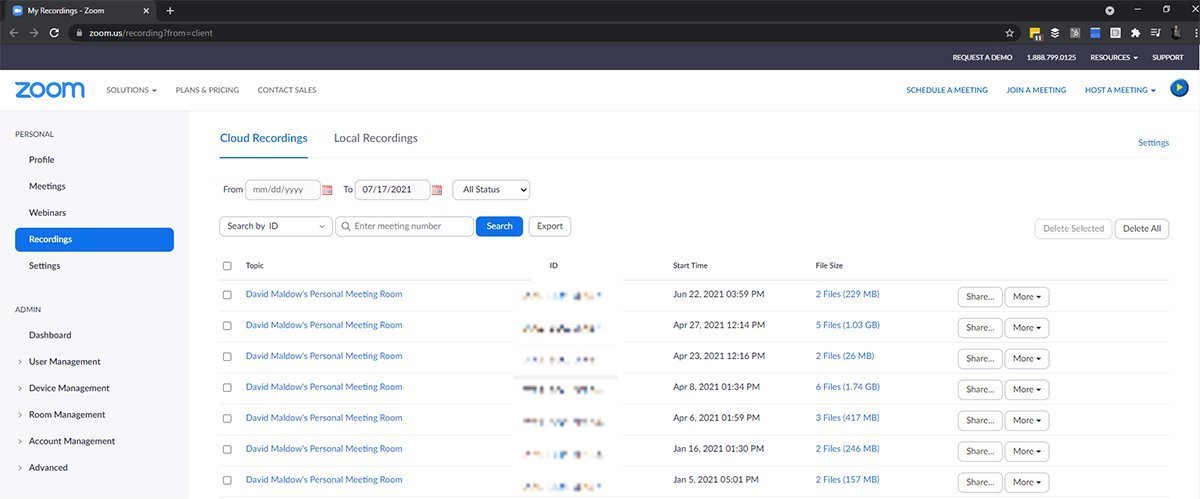Check the Jan 5, 2021 recording checkbox
The image size is (1200, 499).
tap(227, 480)
